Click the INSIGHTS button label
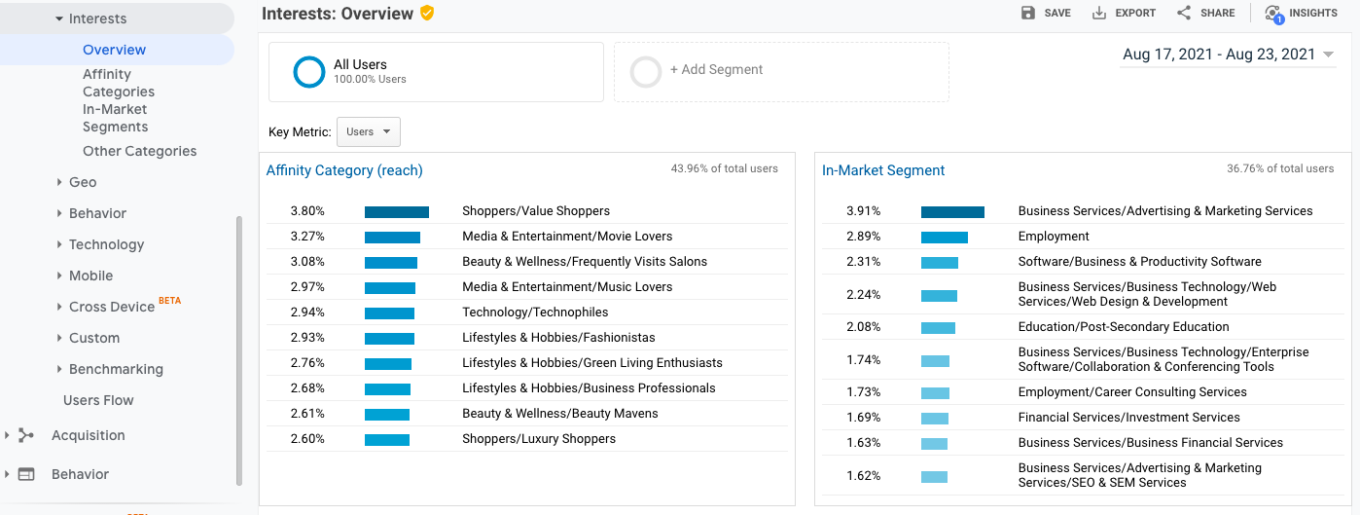Viewport: 1360px width, 515px height. 1313,13
